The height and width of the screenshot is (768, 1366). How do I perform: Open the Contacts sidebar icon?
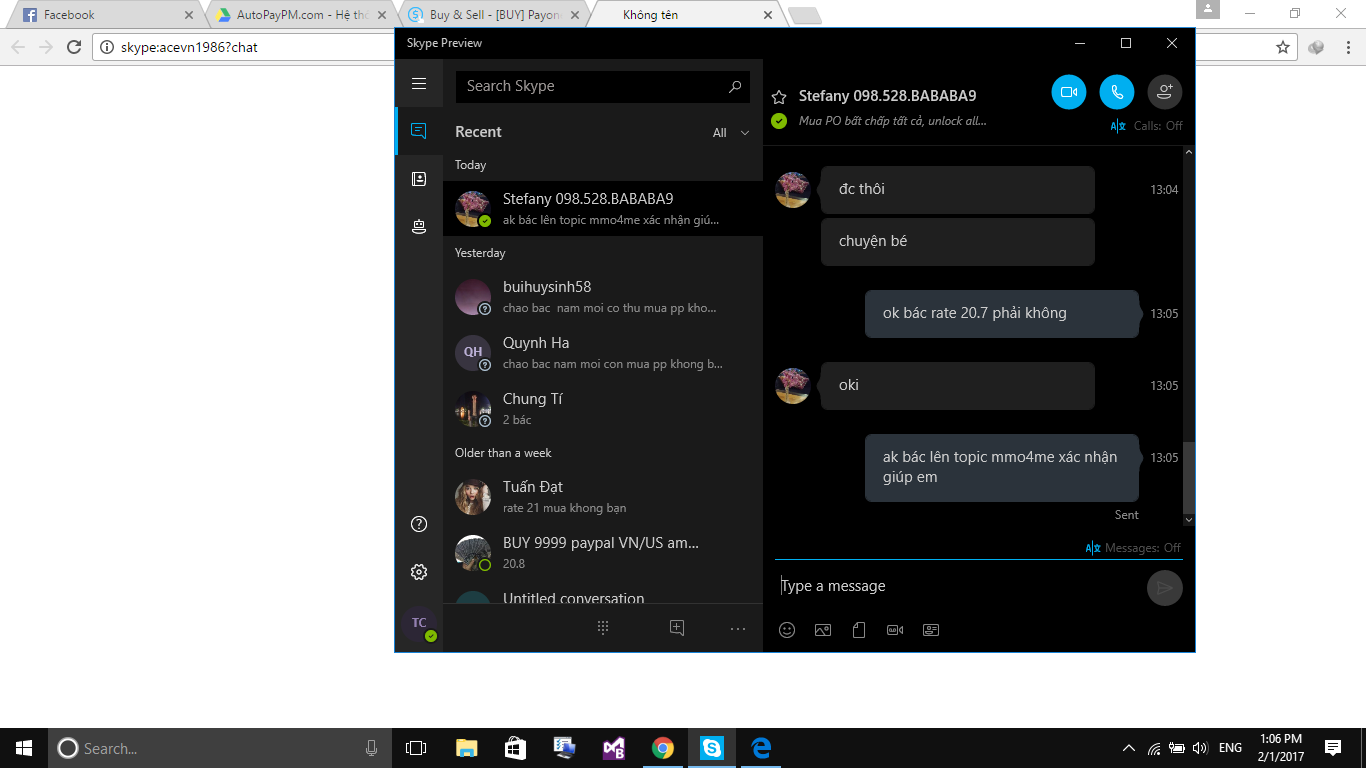pos(419,179)
